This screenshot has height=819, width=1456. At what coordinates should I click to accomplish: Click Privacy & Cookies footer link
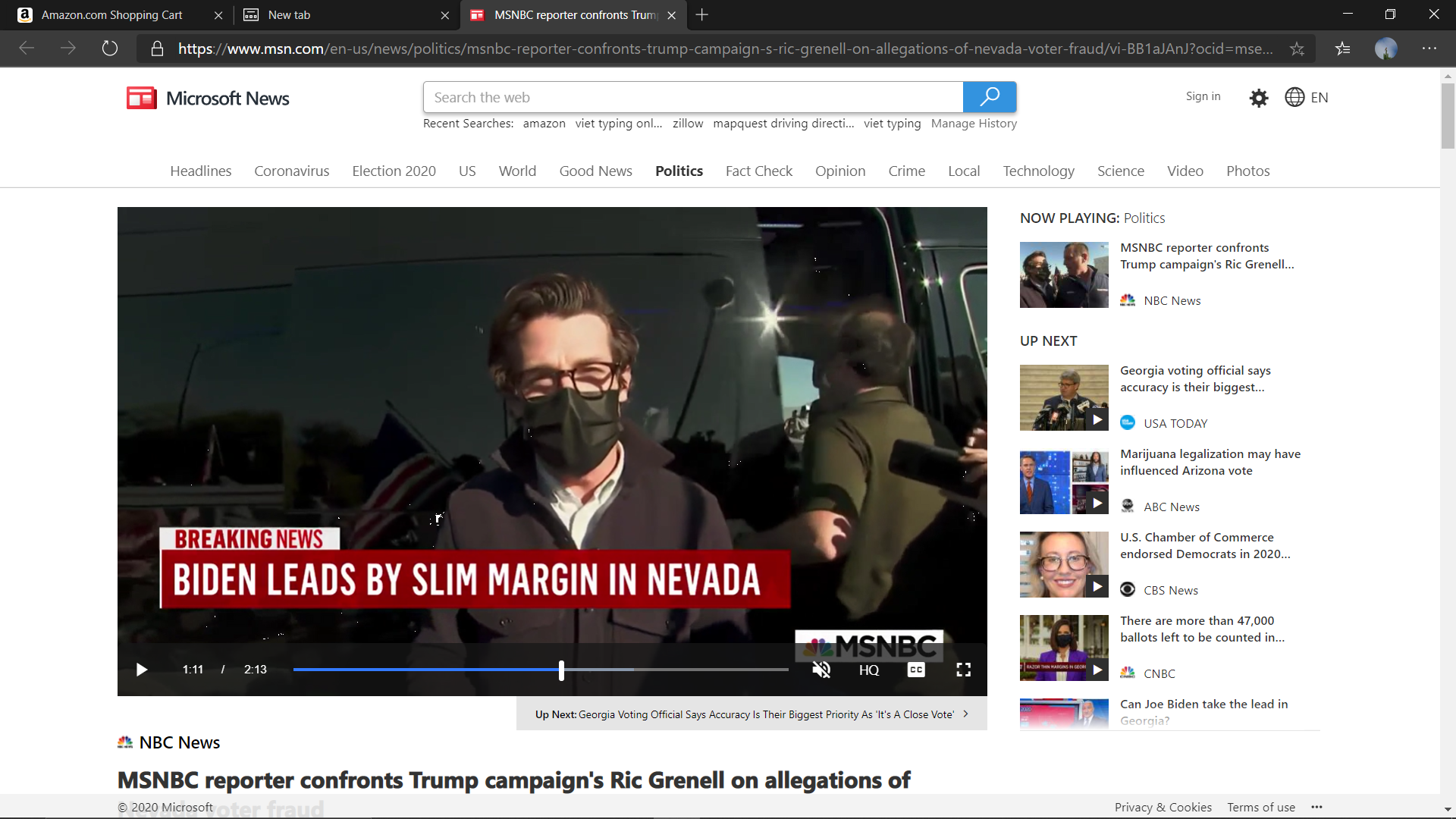[x=1163, y=807]
